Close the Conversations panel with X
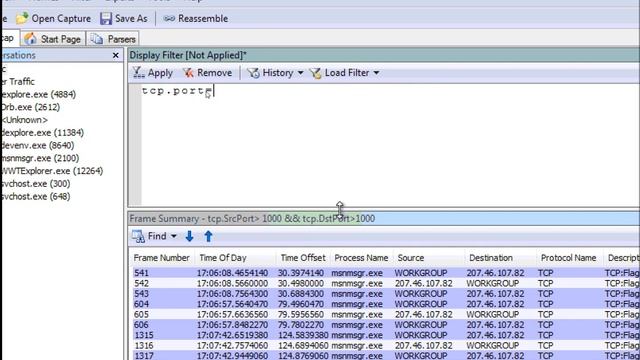The width and height of the screenshot is (640, 360). [x=116, y=55]
